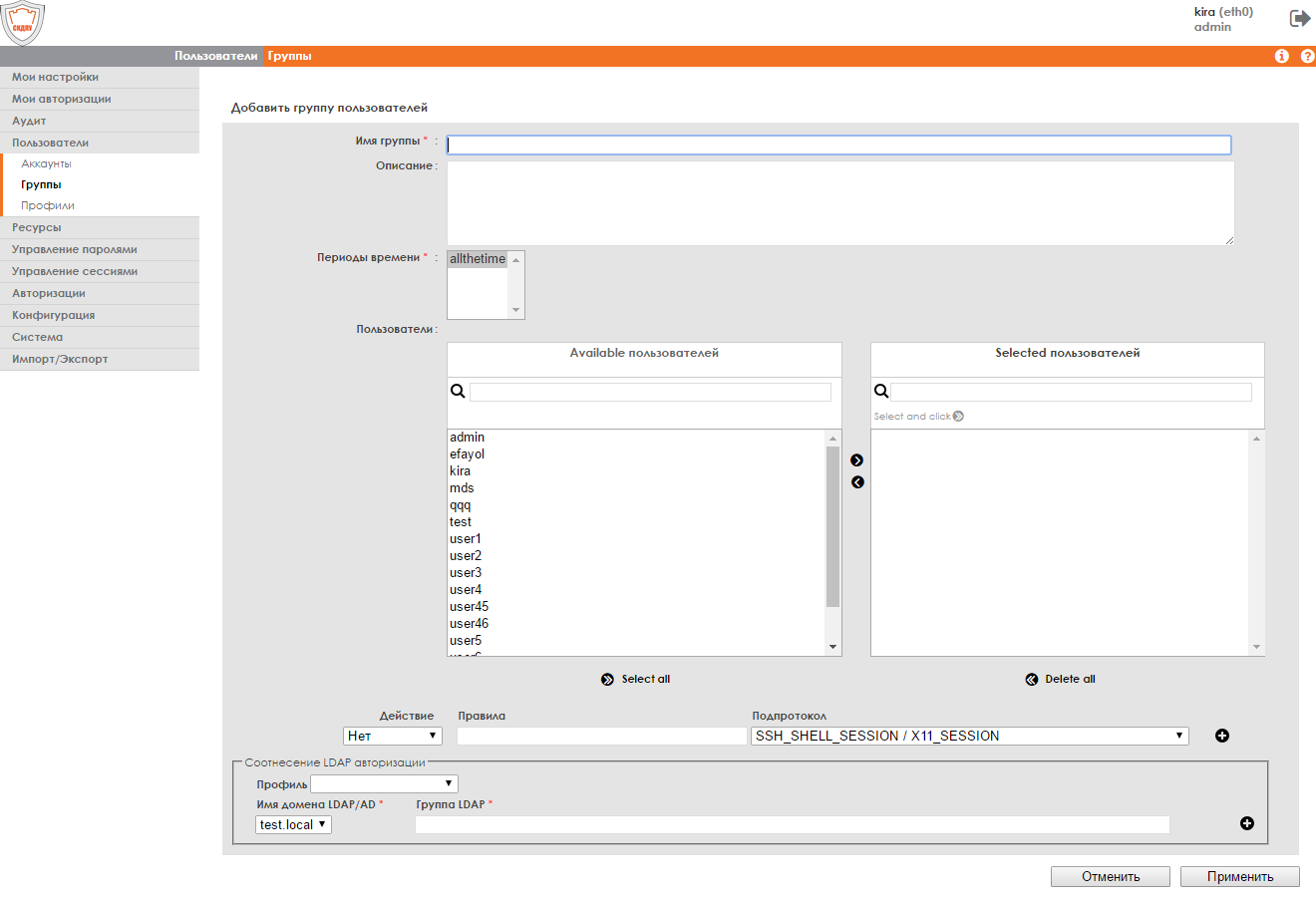1316x904 pixels.
Task: Open the help question mark icon
Action: (x=1308, y=56)
